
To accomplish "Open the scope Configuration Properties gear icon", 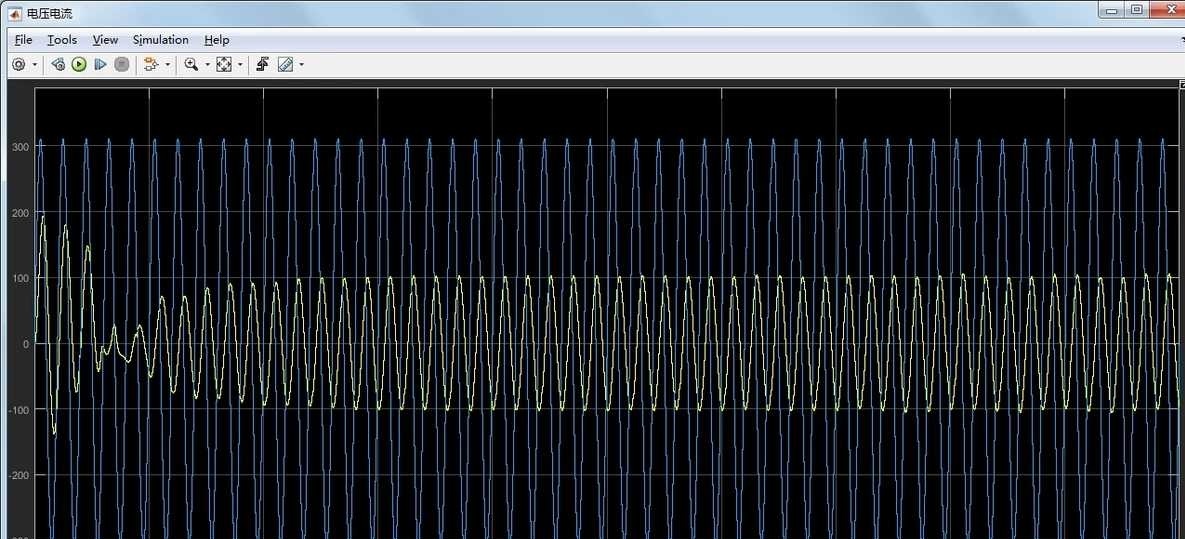I will click(19, 65).
